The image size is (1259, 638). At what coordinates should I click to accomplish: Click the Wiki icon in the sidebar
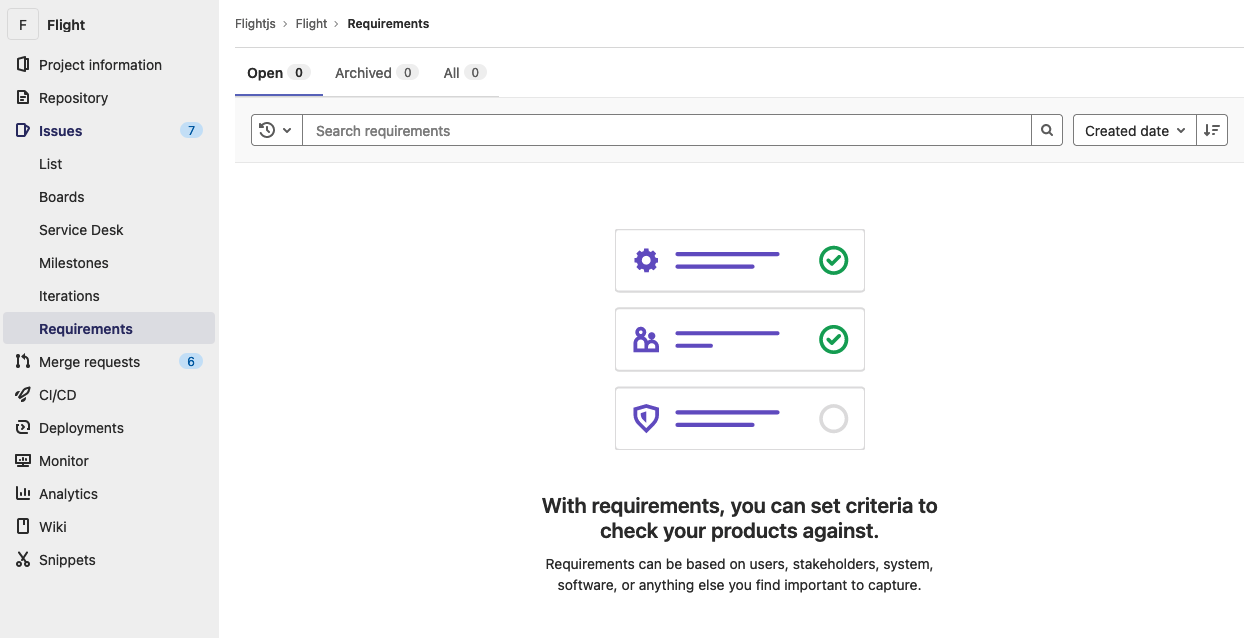point(21,526)
